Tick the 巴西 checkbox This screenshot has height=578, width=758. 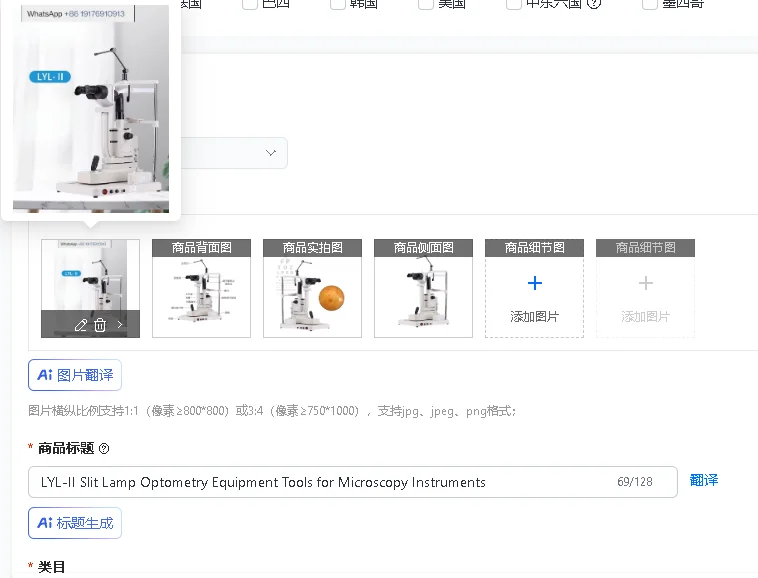[x=249, y=3]
